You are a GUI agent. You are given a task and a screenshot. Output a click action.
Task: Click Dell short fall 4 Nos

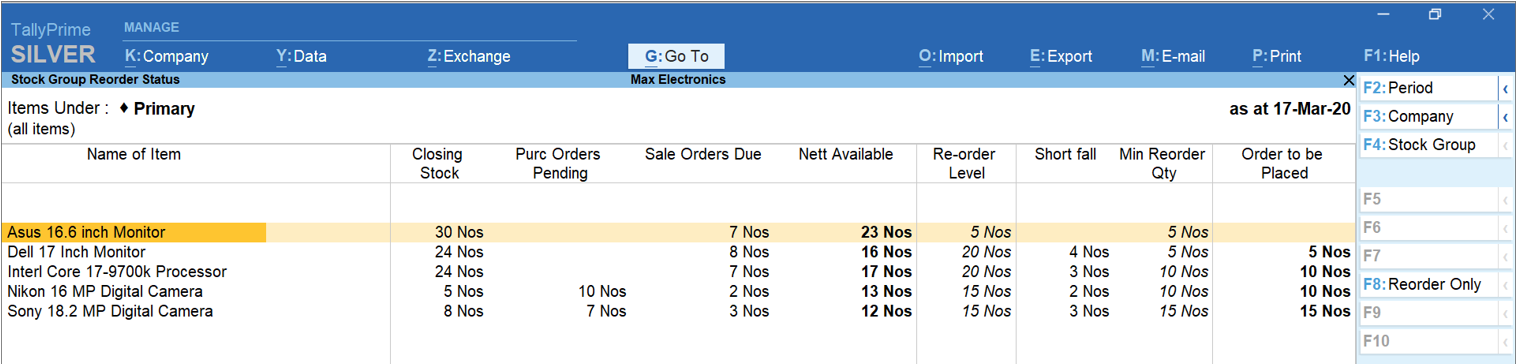(x=1088, y=252)
